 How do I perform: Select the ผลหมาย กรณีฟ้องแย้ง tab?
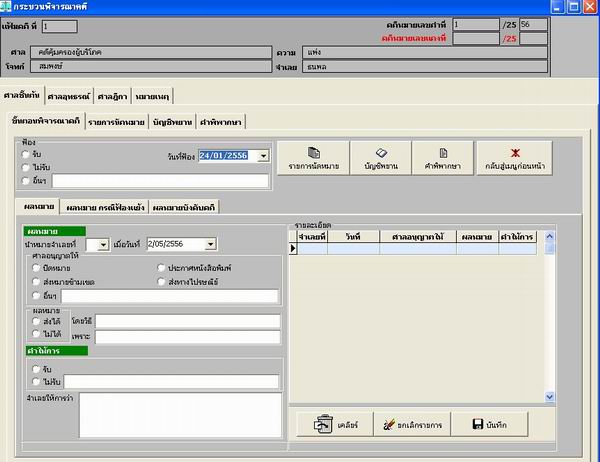tap(105, 207)
